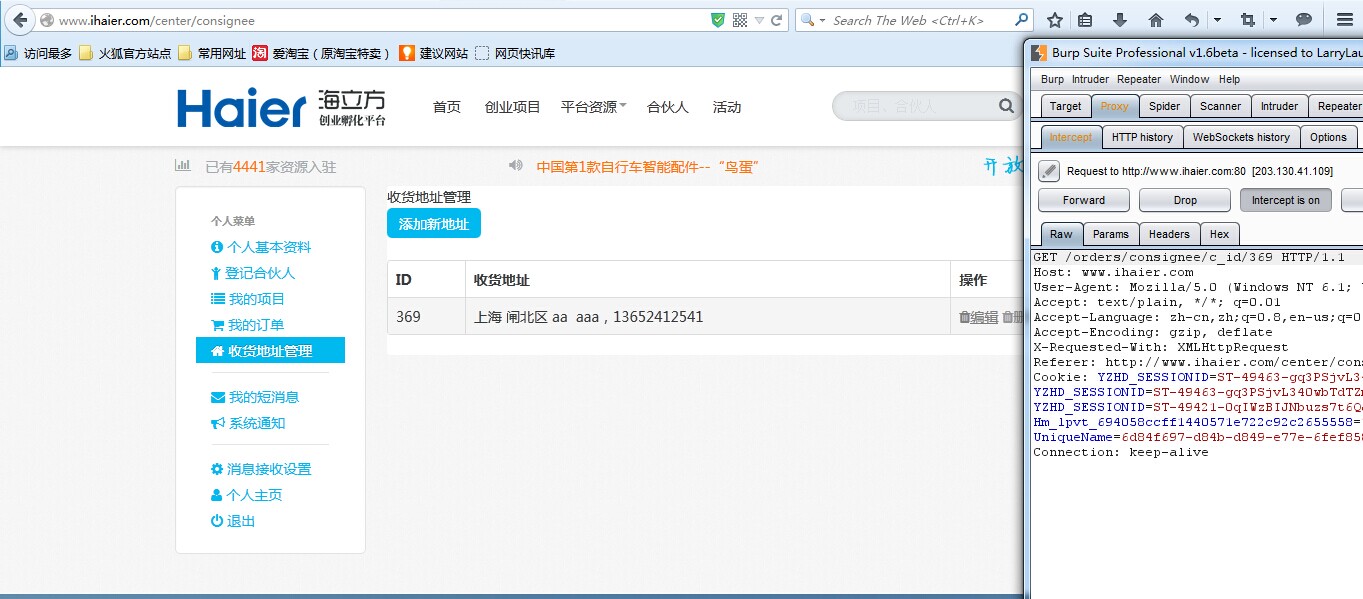Open the Intruder menu in Burp menu bar
The height and width of the screenshot is (599, 1363).
tap(1090, 79)
